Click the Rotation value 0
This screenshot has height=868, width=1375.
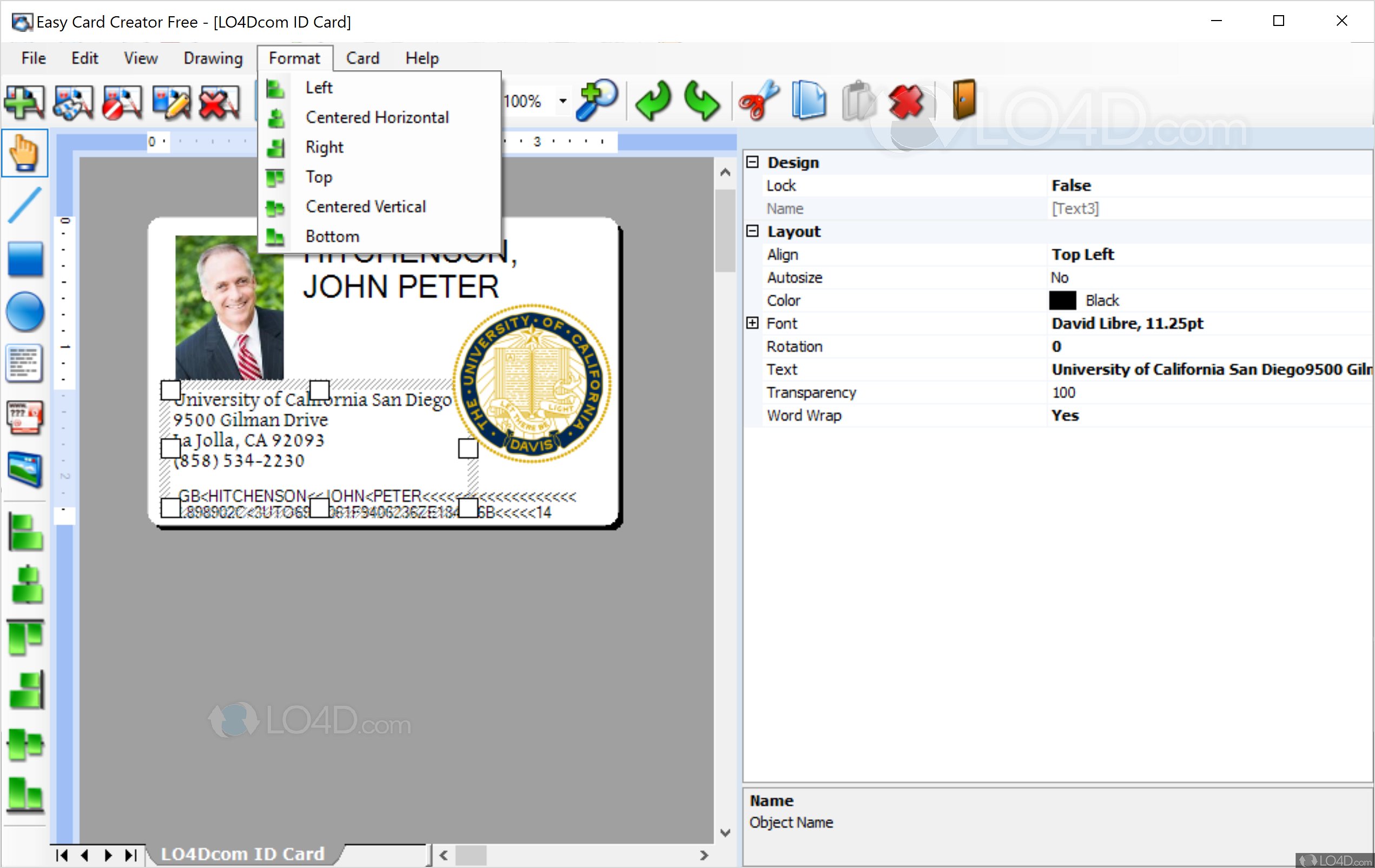[x=1056, y=347]
